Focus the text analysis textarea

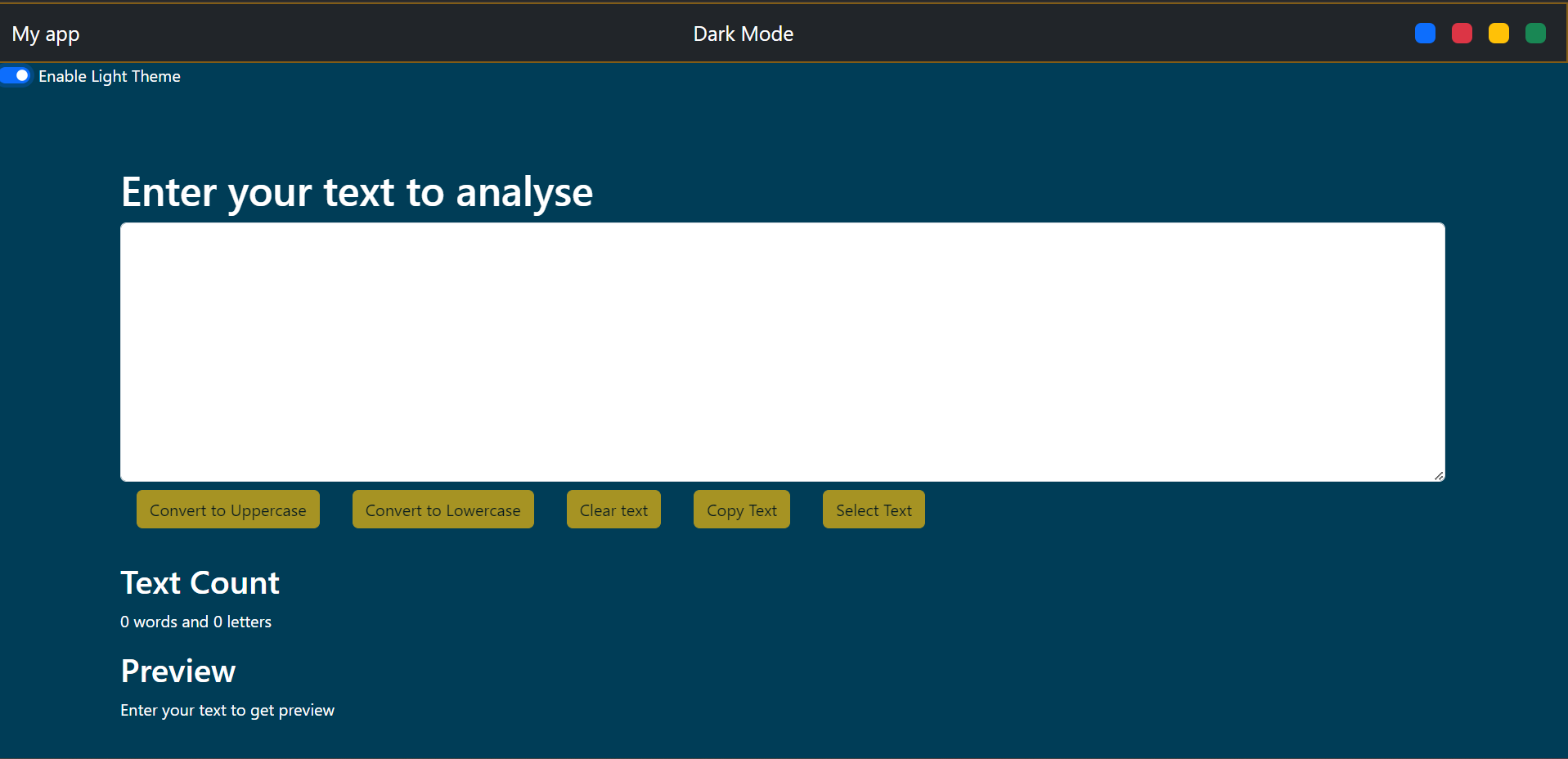(x=782, y=352)
